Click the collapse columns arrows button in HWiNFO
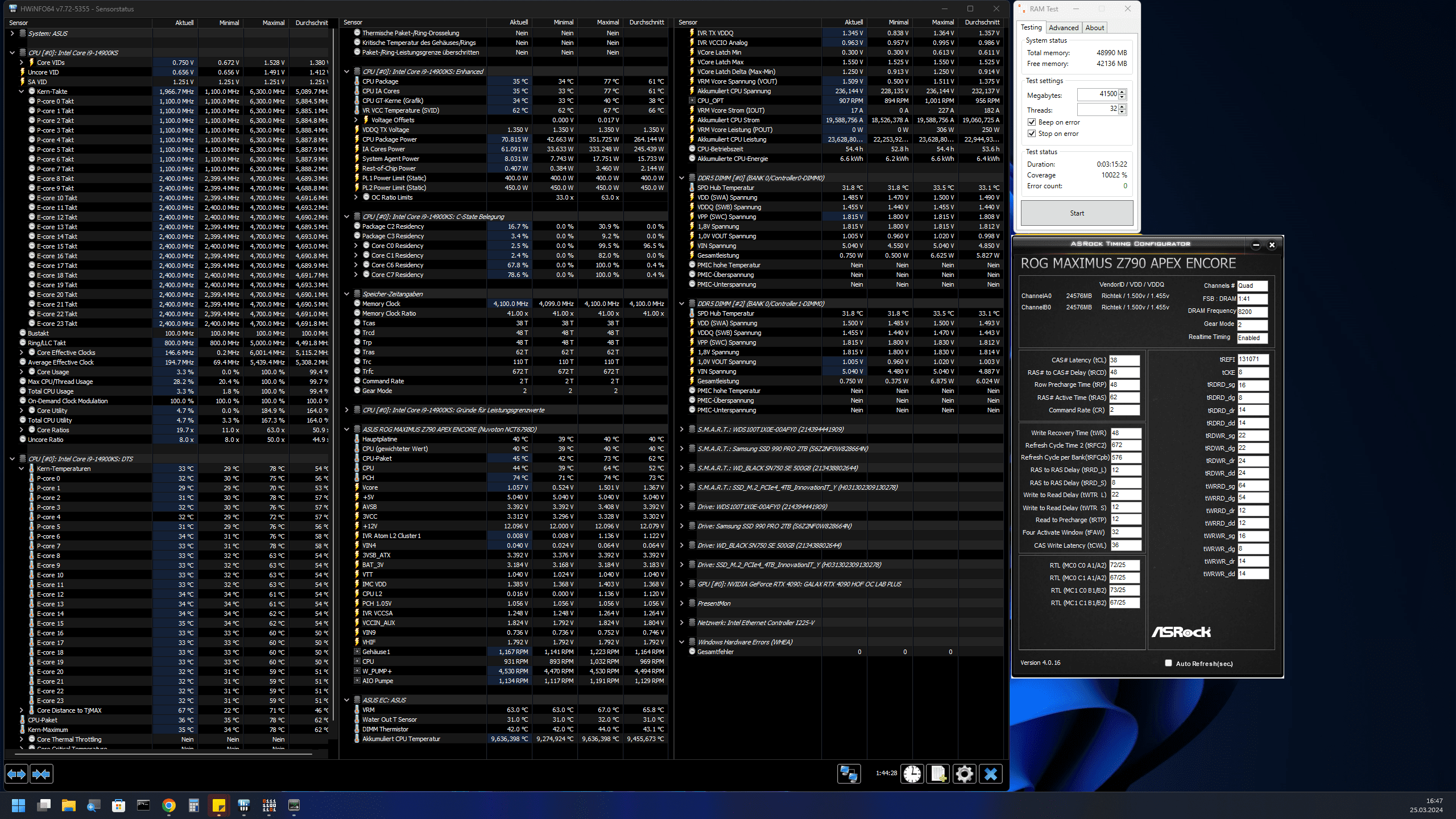 (41, 773)
